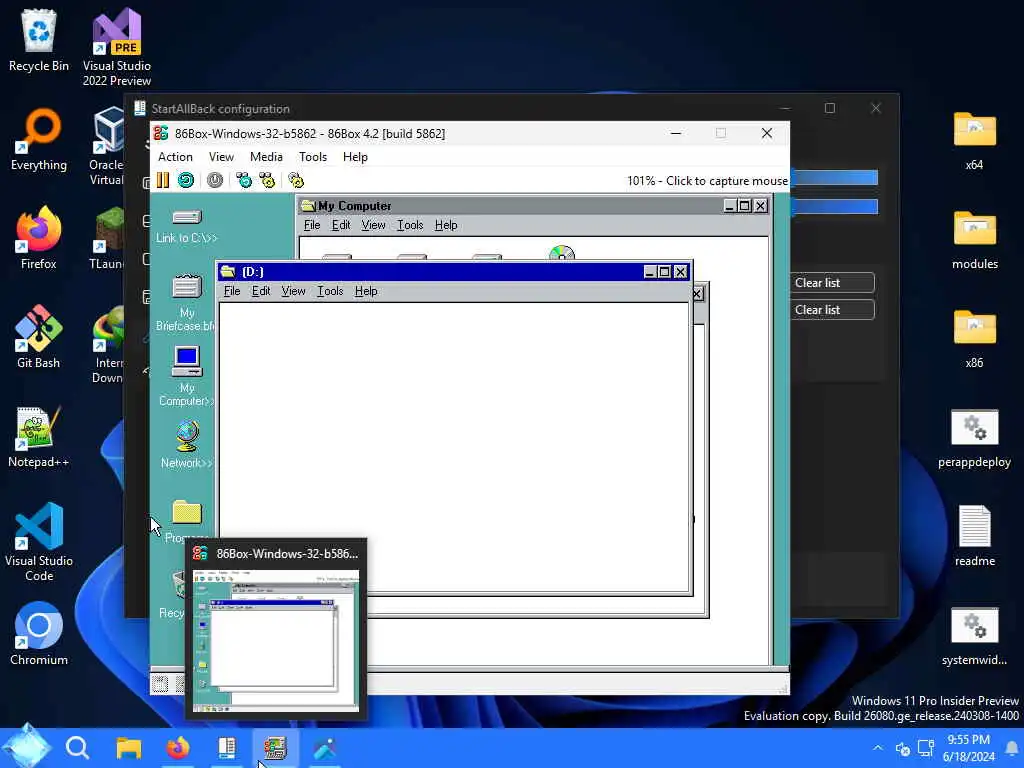The width and height of the screenshot is (1024, 768).
Task: Open View menu in the (D:) window
Action: point(293,291)
